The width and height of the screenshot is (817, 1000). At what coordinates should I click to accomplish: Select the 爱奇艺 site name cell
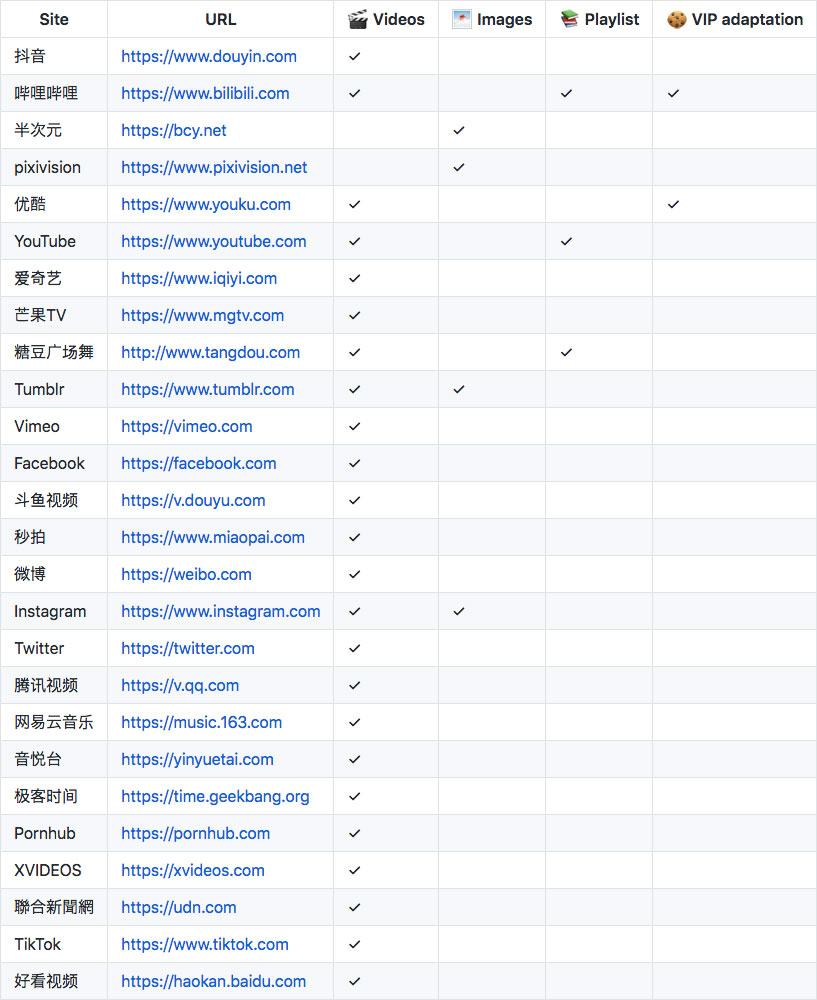click(54, 278)
